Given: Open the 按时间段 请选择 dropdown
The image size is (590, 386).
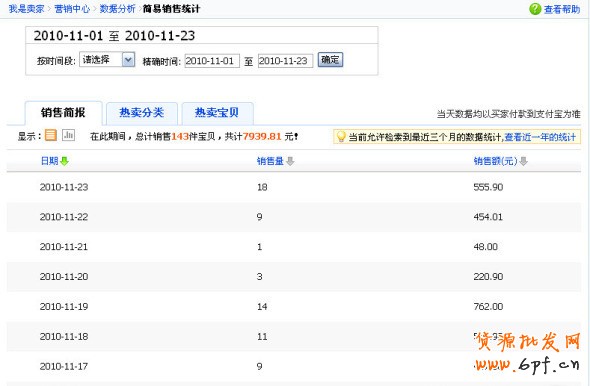Looking at the screenshot, I should point(107,59).
